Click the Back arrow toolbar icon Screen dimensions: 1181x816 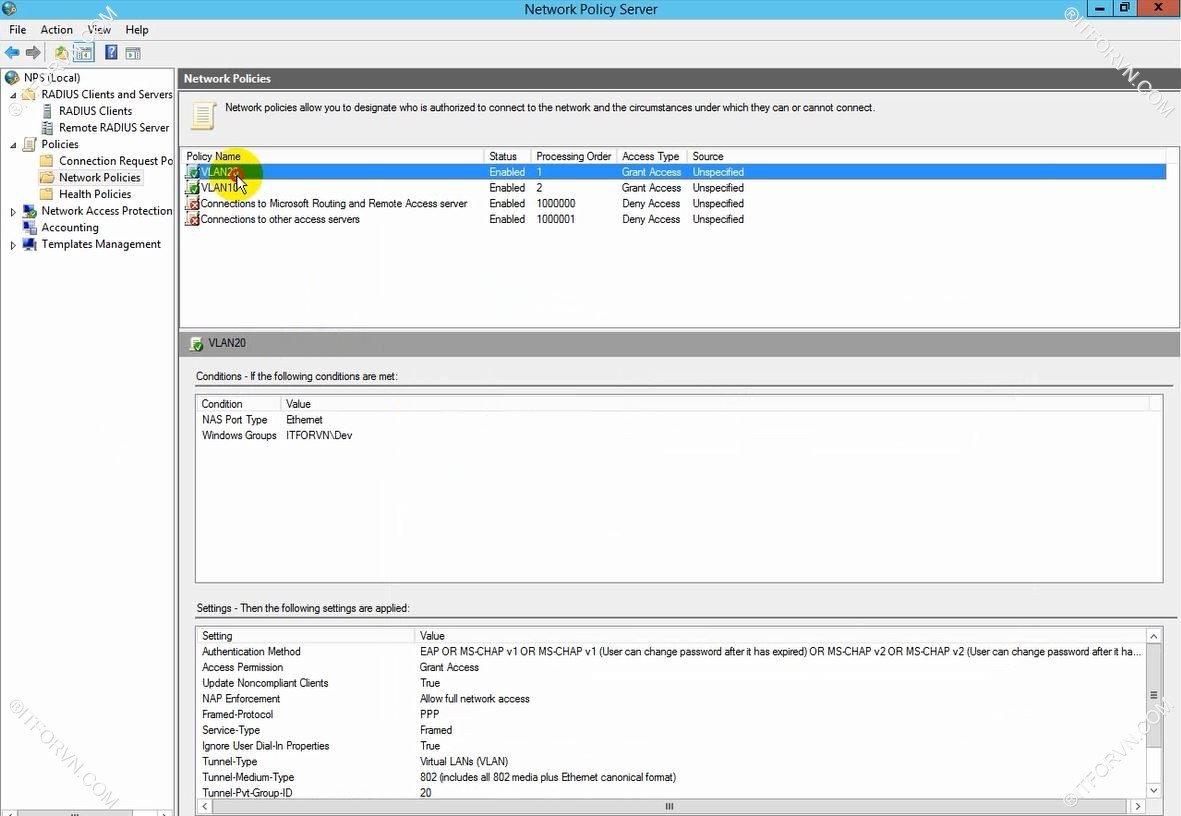[x=12, y=53]
